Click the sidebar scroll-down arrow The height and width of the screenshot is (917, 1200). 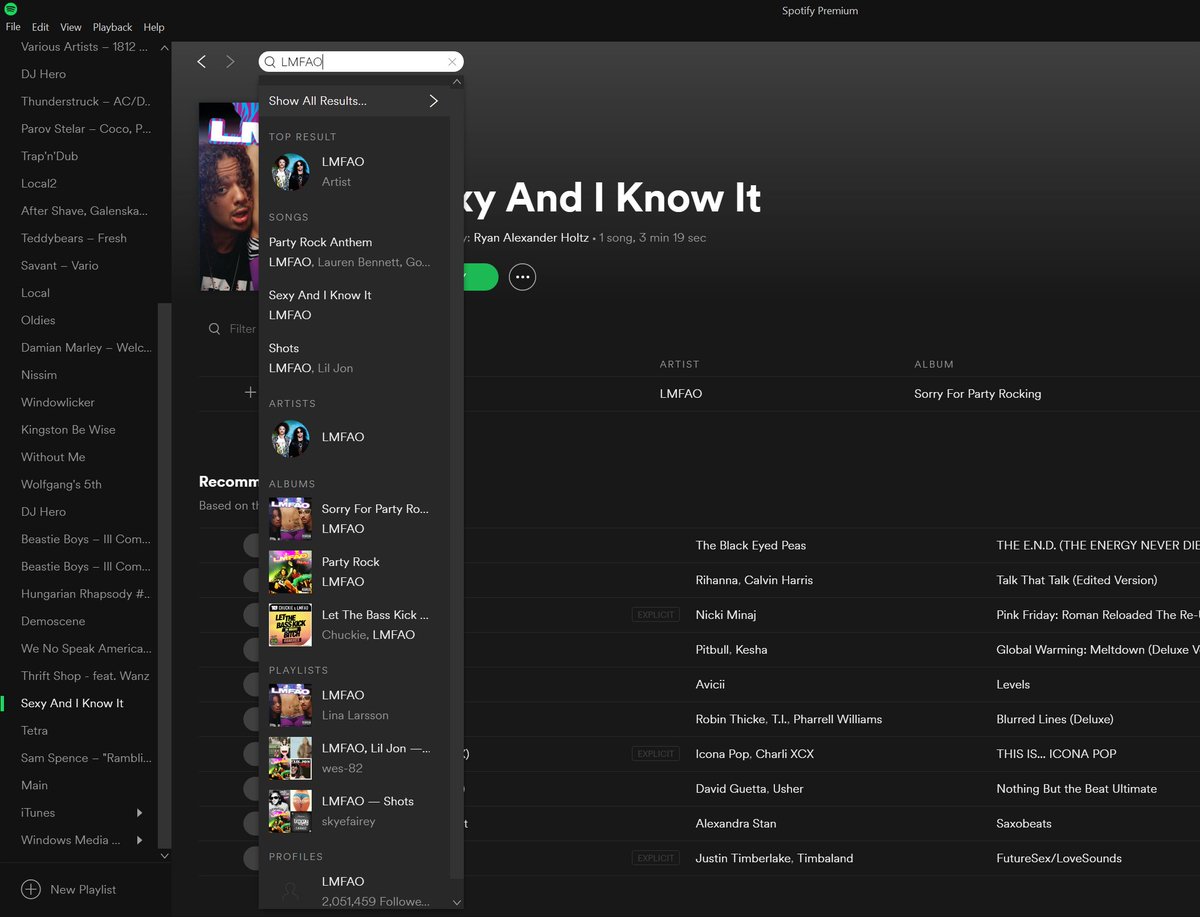[165, 856]
